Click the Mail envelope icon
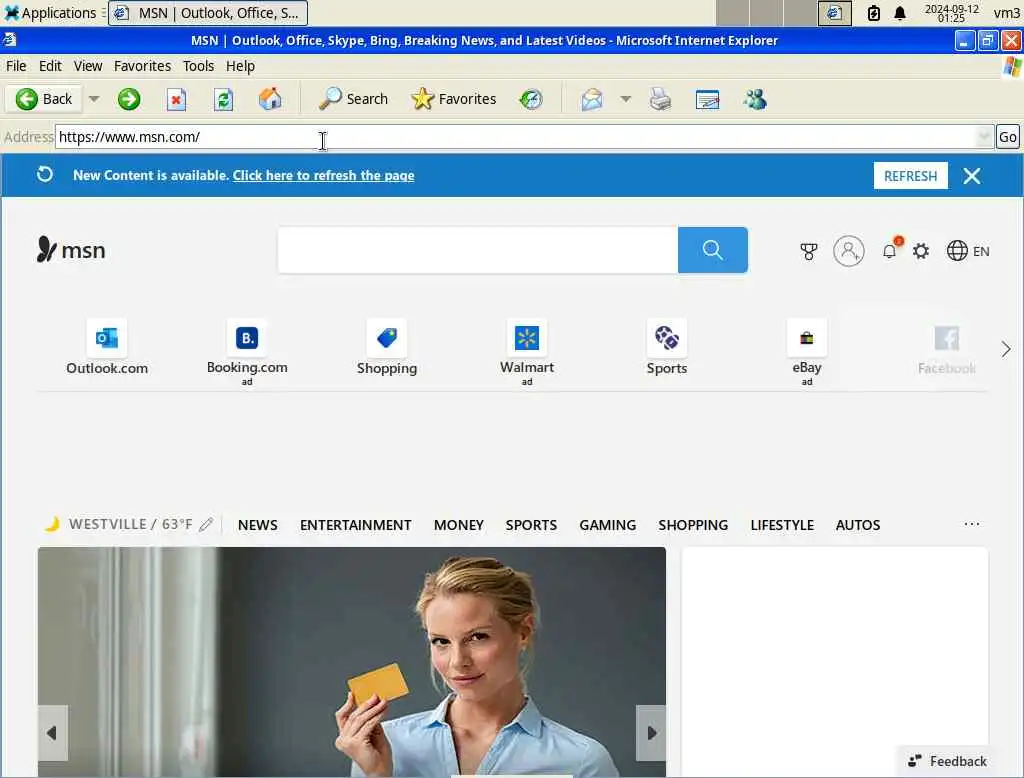This screenshot has width=1024, height=778. pyautogui.click(x=592, y=99)
